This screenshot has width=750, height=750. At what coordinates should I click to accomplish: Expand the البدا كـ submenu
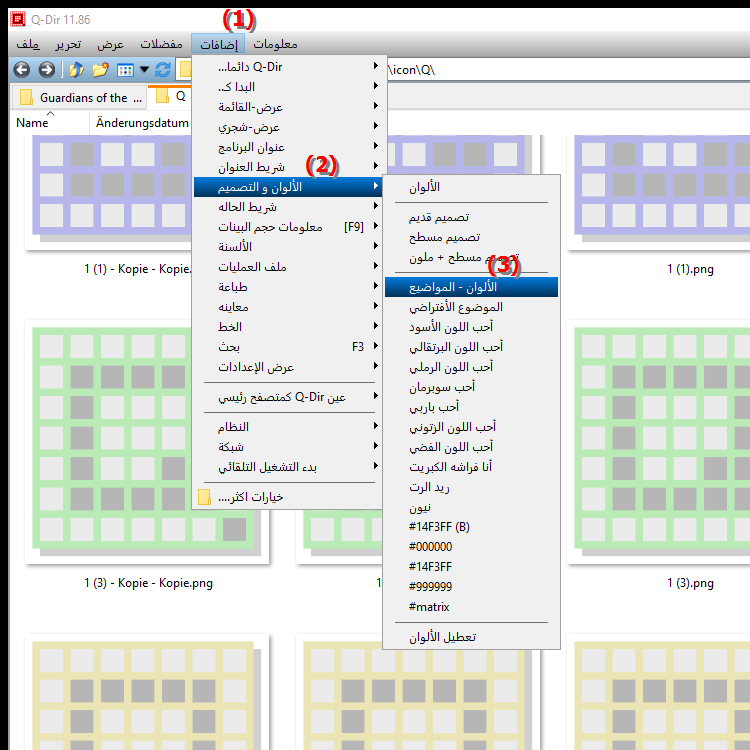287,87
